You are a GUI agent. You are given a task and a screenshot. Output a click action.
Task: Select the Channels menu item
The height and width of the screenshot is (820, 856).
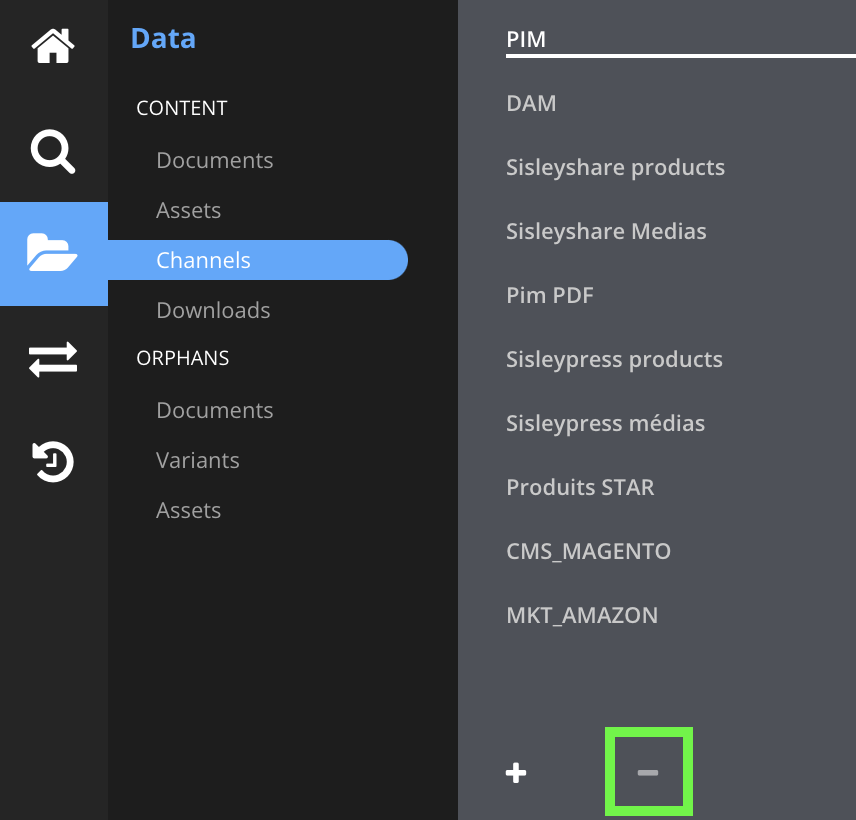[x=258, y=260]
